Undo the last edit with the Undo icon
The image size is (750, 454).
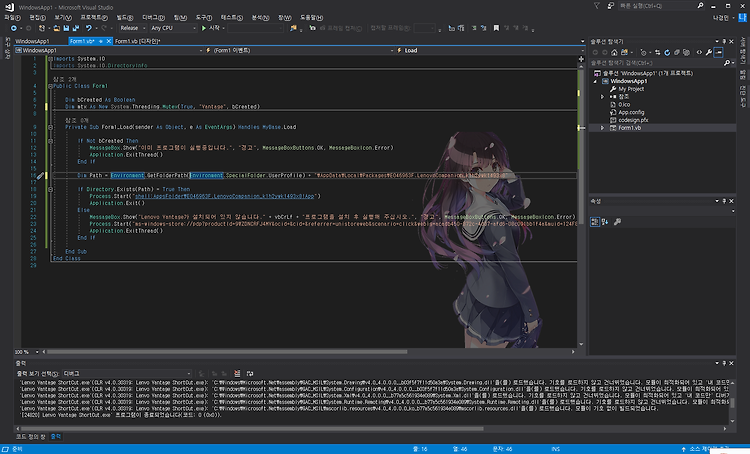tap(88, 28)
